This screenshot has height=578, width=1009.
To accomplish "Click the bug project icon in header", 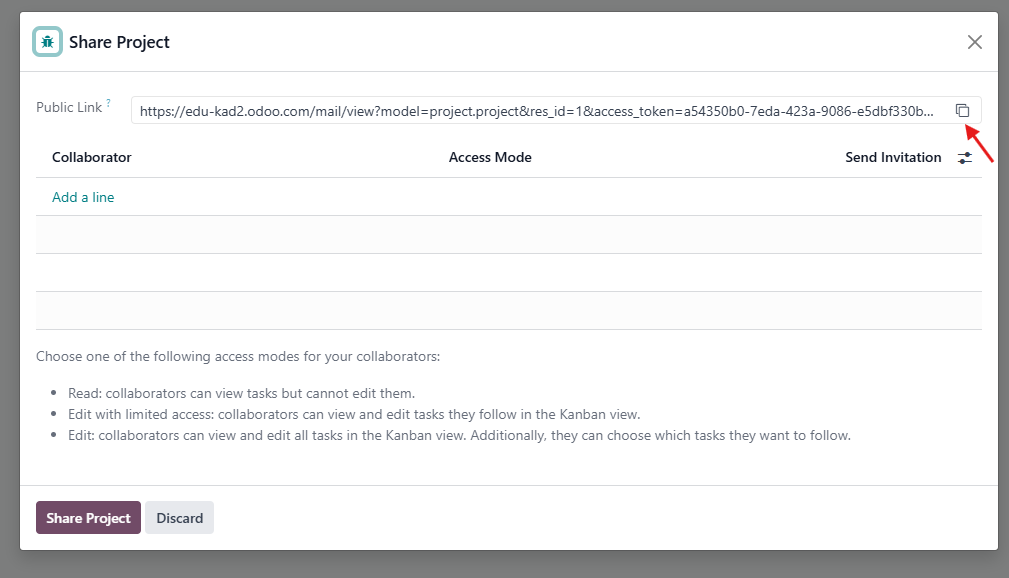I will click(47, 42).
